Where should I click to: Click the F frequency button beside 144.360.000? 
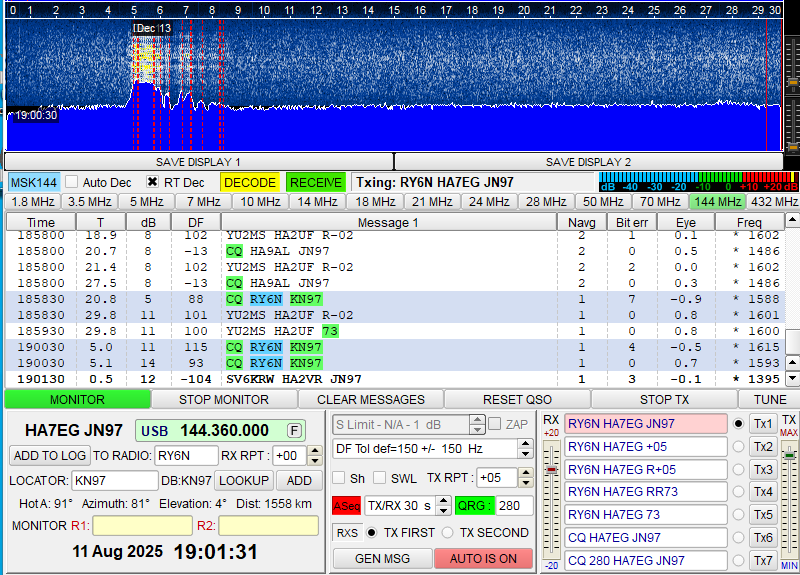coord(295,430)
